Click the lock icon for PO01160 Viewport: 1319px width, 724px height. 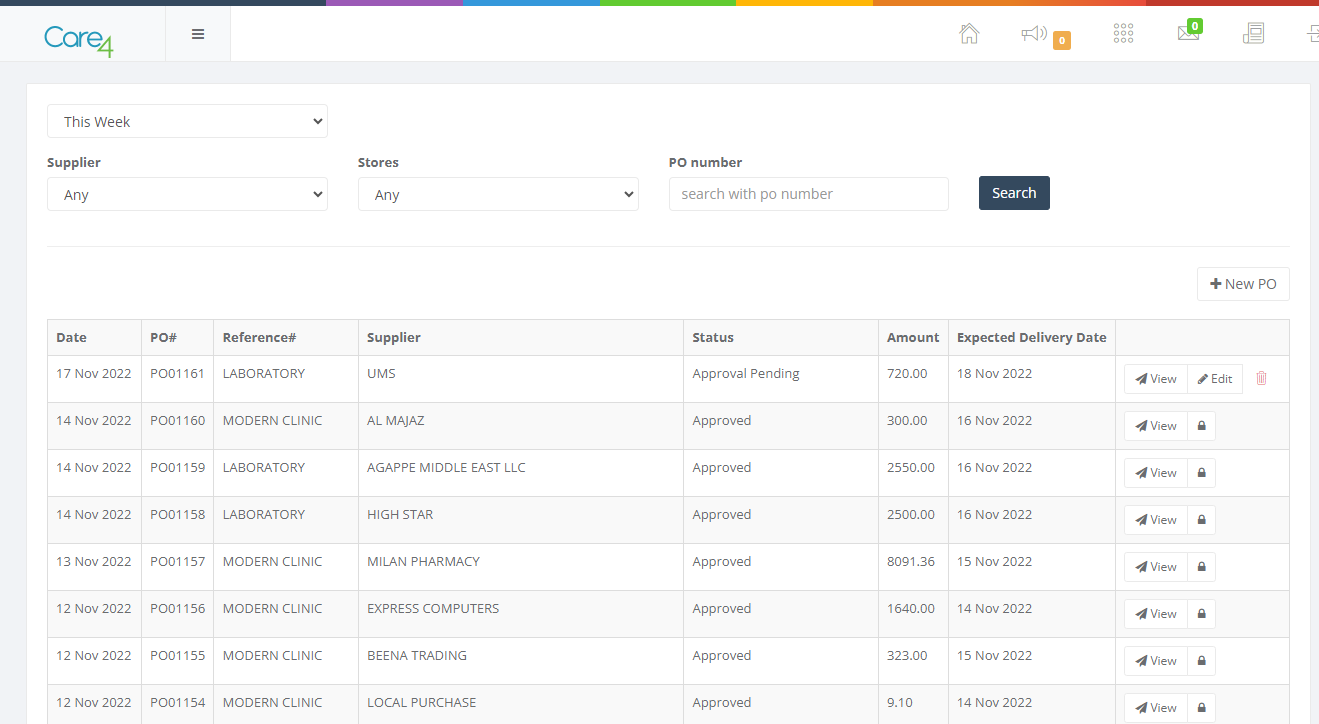pyautogui.click(x=1201, y=426)
